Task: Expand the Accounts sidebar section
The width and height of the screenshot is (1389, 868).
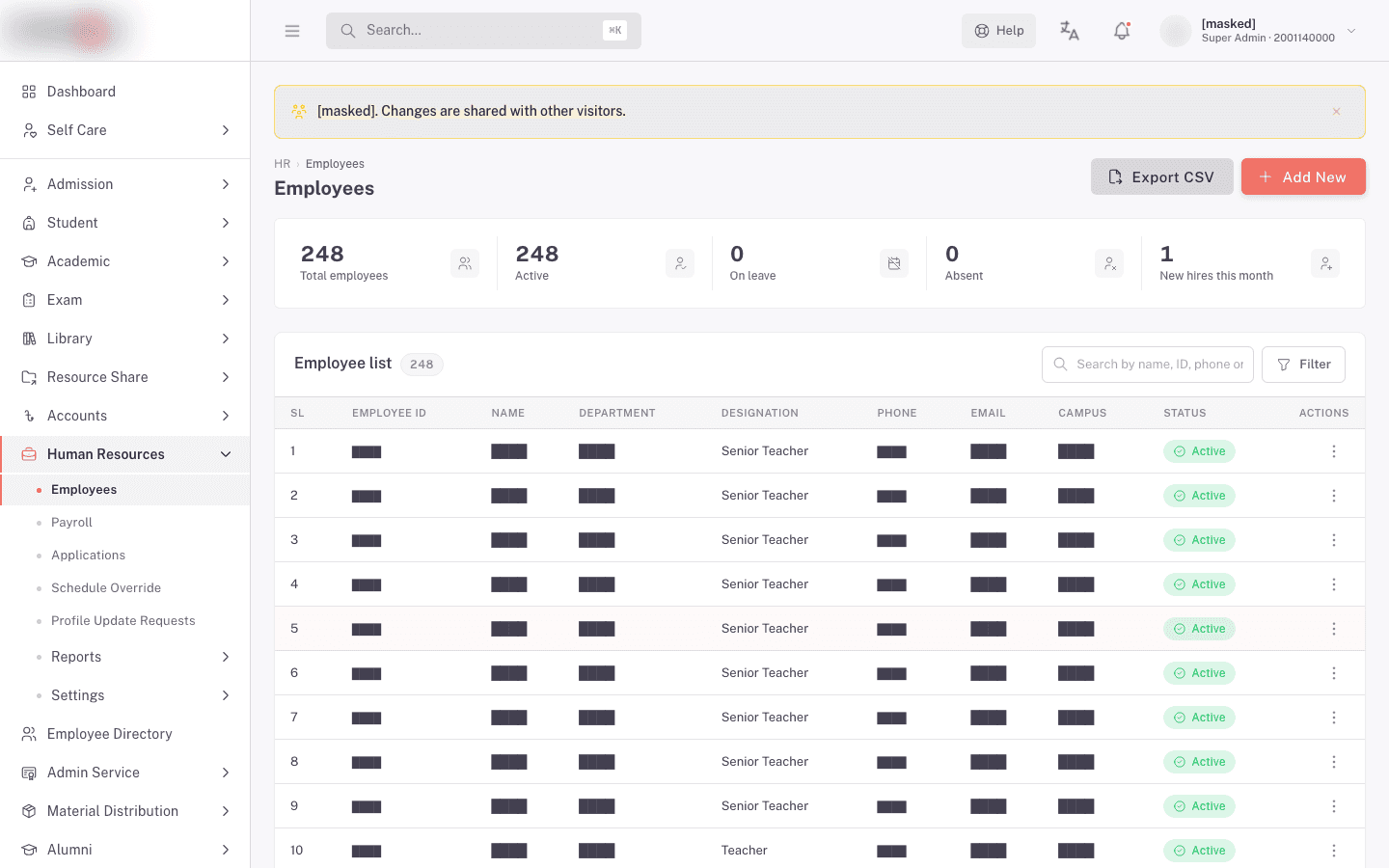Action: pos(125,416)
